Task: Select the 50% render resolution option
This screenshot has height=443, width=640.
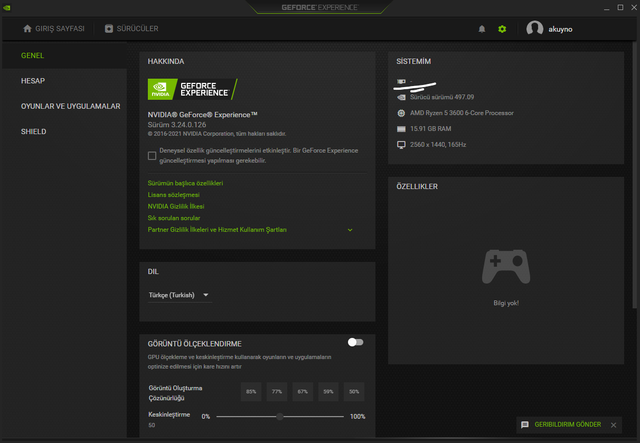Action: 354,390
